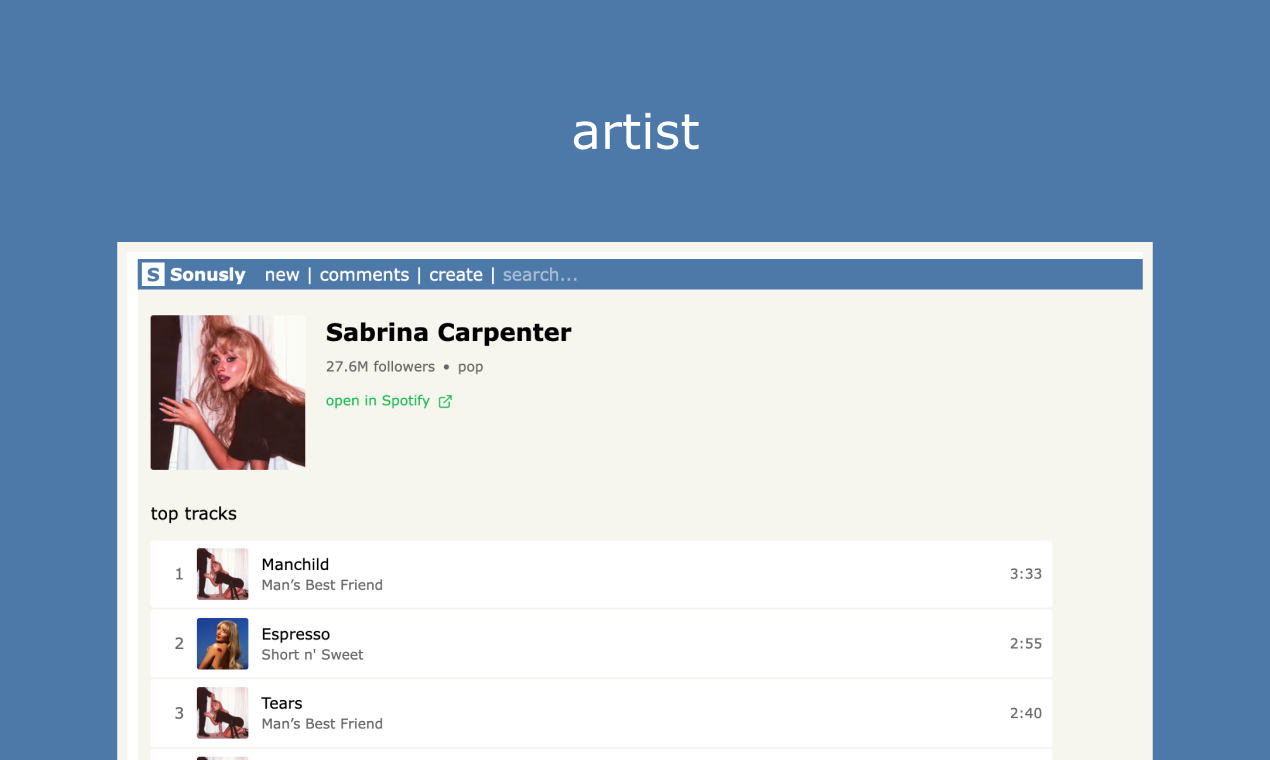Click the Espresso album cover thumbnail
The width and height of the screenshot is (1270, 760).
(222, 643)
